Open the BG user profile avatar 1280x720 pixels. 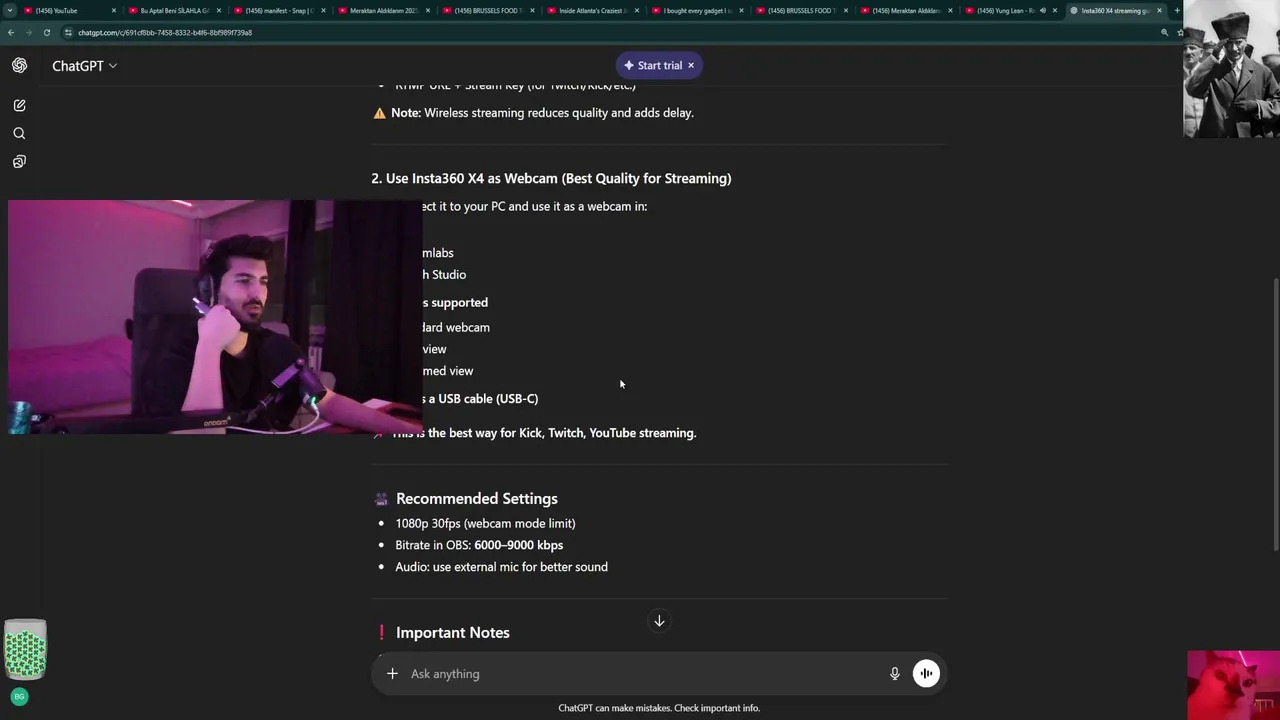(19, 697)
